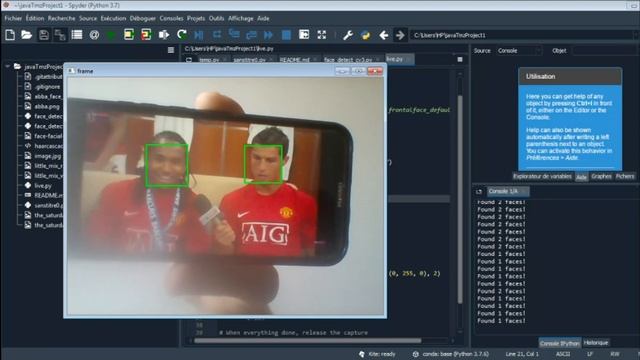Screen dimensions: 640x360
Task: Open the Source menu
Action: [88, 18]
